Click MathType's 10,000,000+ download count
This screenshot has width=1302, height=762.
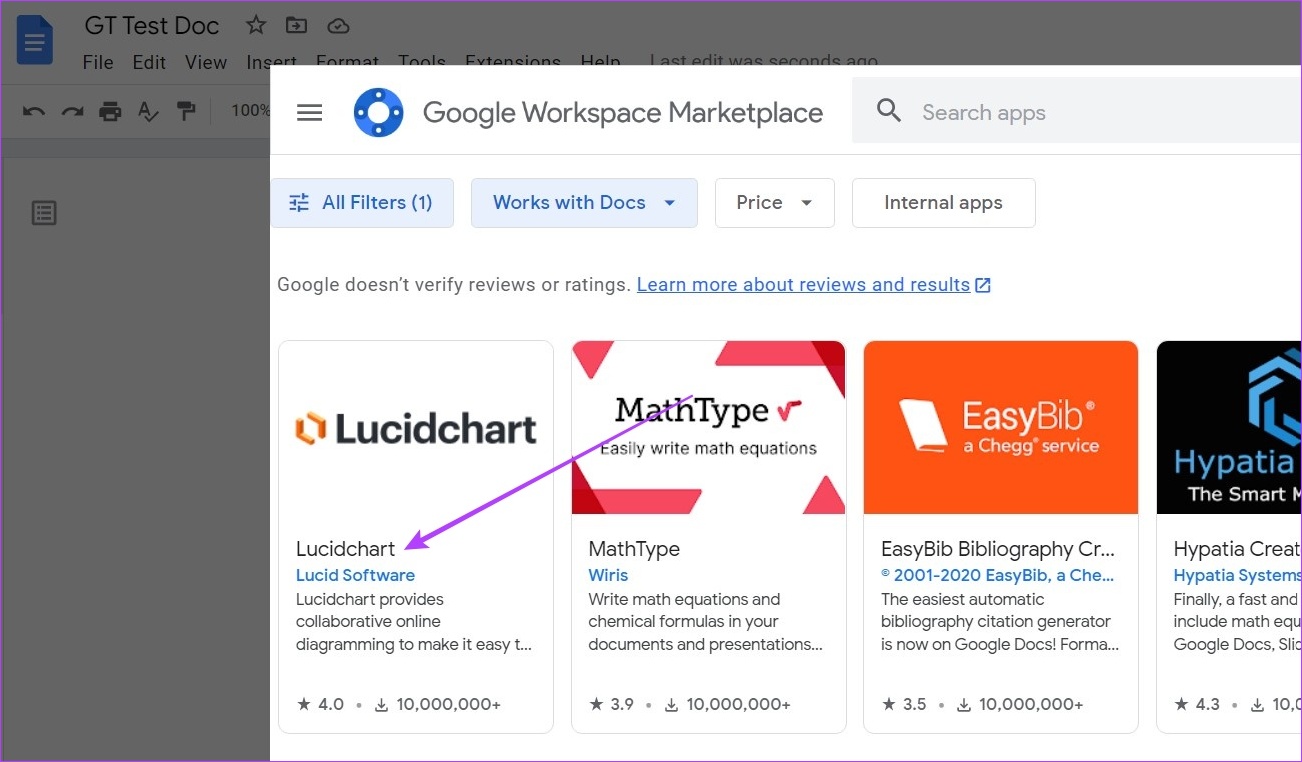(x=729, y=704)
